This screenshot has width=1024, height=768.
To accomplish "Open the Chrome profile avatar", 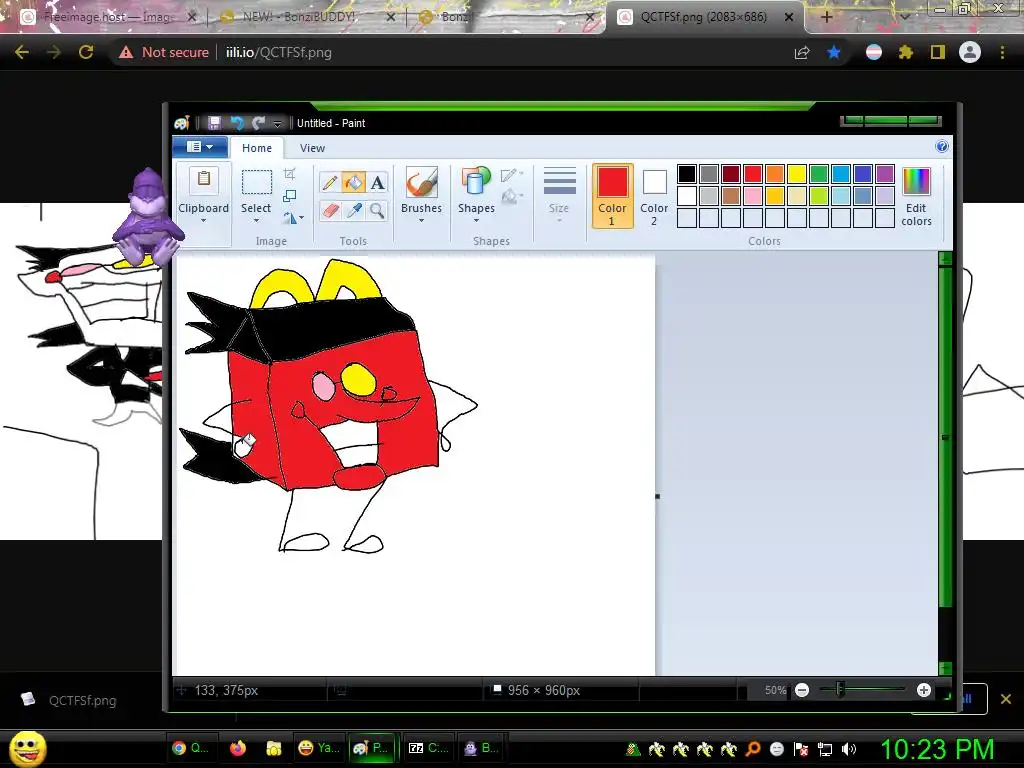I will (x=970, y=52).
